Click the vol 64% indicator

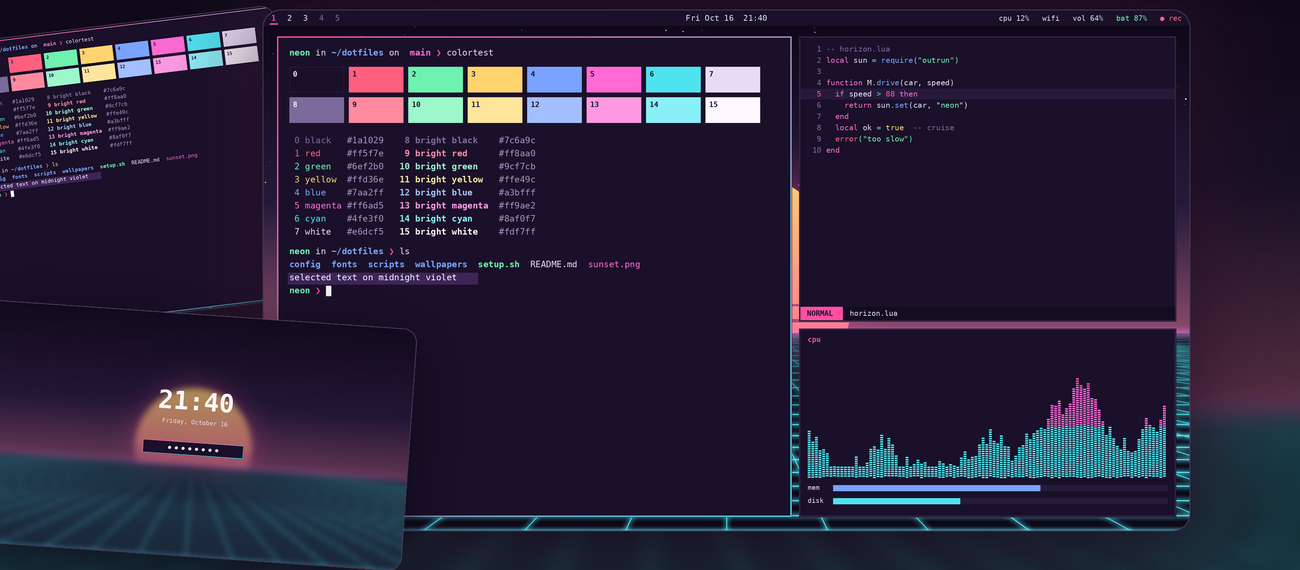point(1088,18)
